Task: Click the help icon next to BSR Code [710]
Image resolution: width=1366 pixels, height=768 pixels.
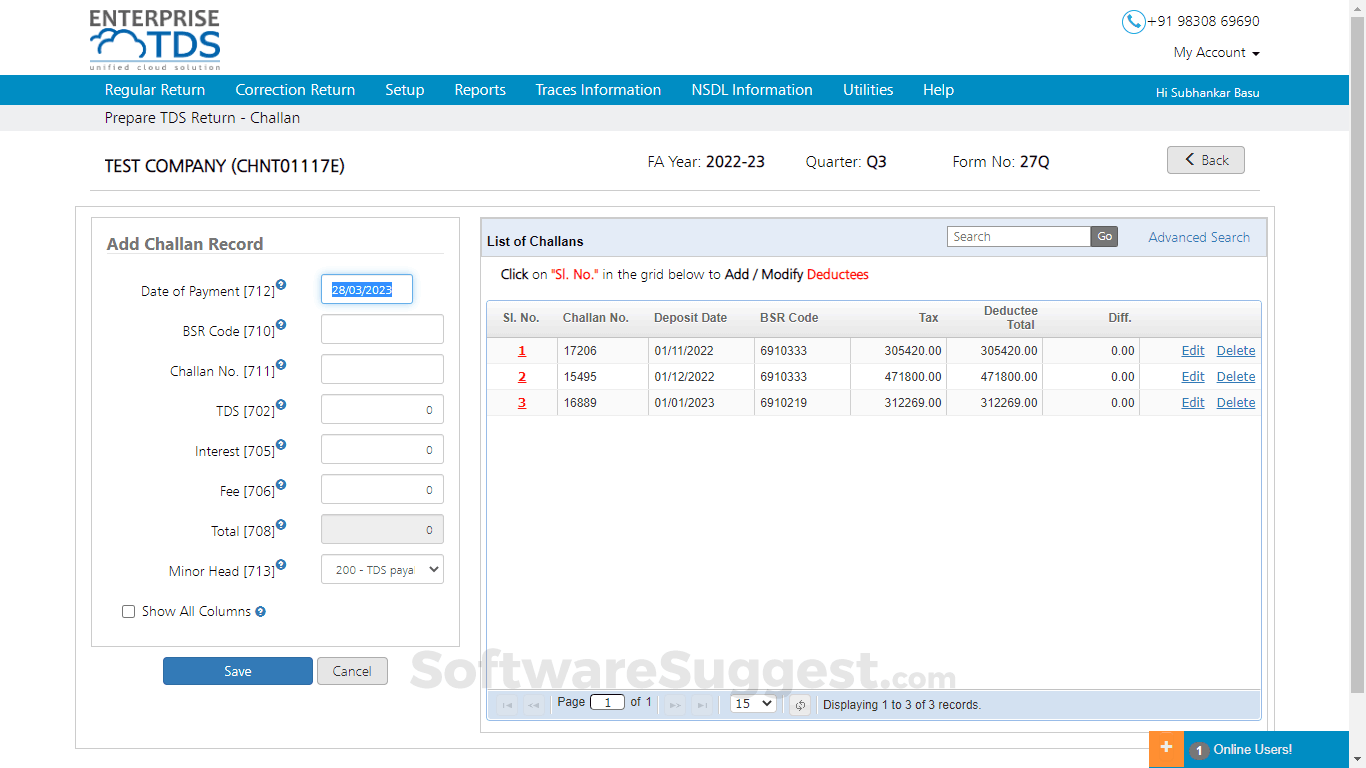Action: point(281,324)
